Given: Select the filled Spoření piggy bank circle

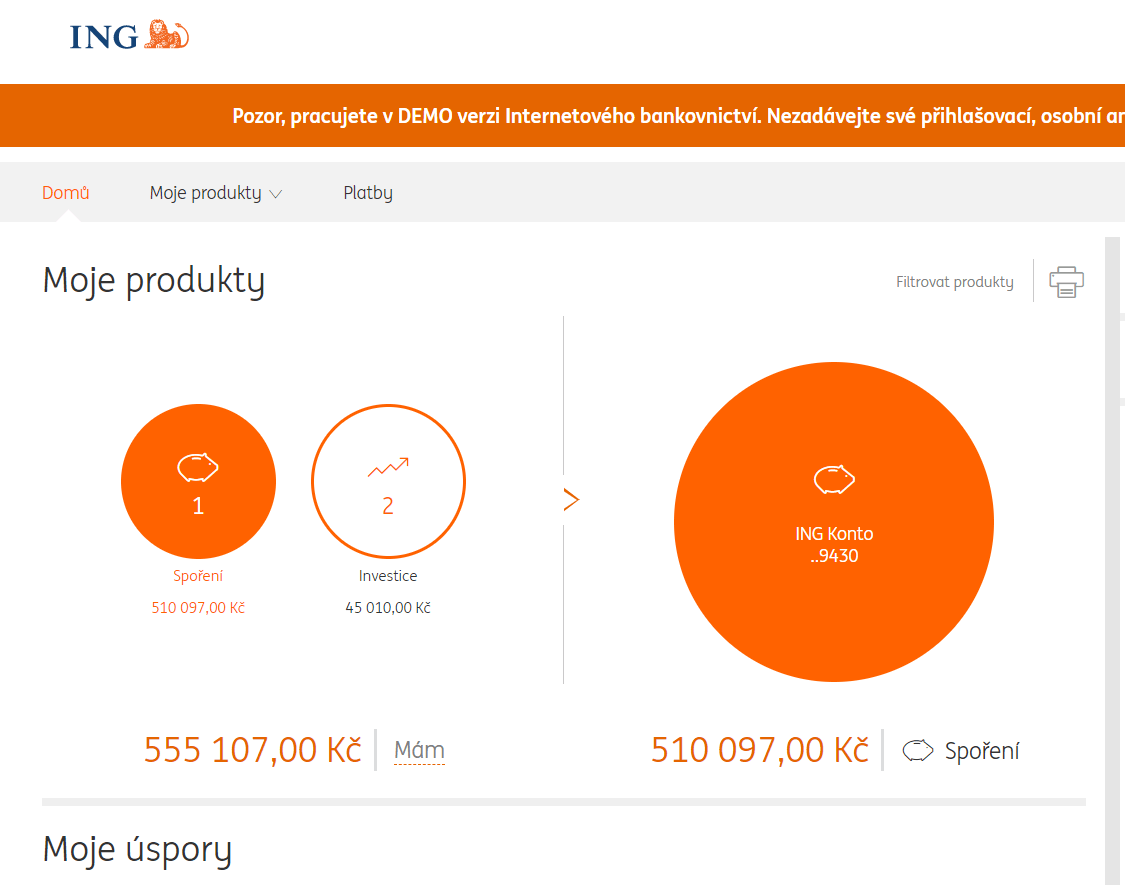Looking at the screenshot, I should 198,482.
